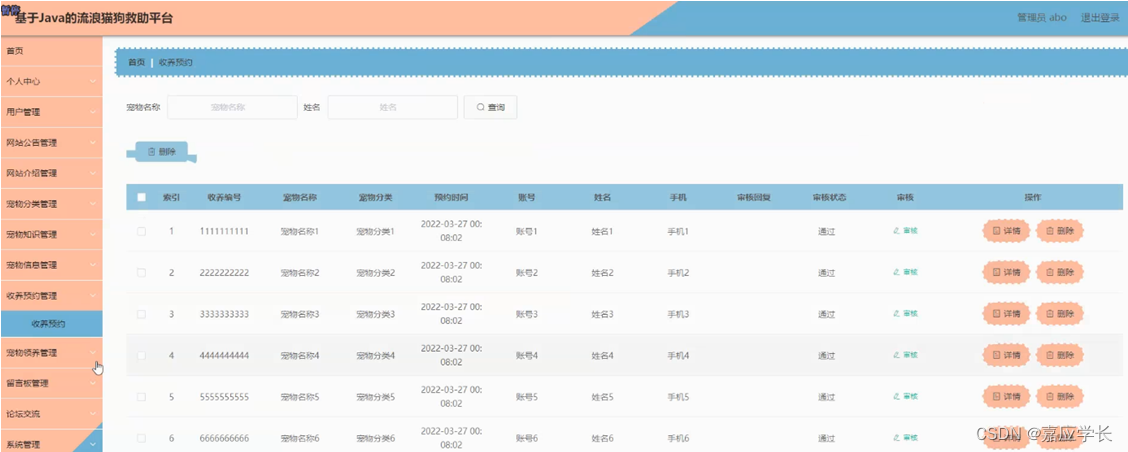Open 详情 for row 4444444444
Viewport: 1128px width, 452px height.
(1006, 355)
